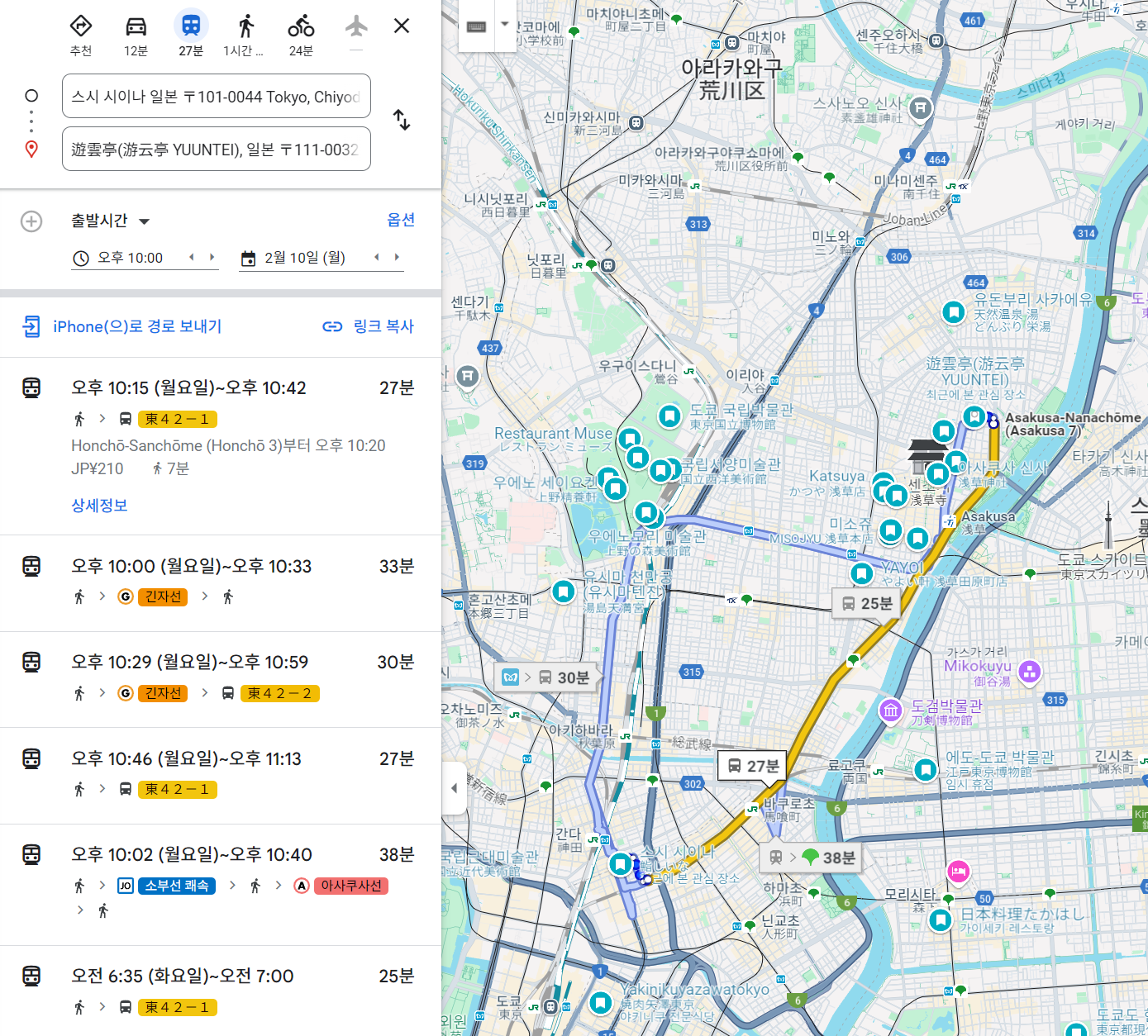Click the 아사쿠사선 line badge
The image size is (1148, 1036).
351,886
